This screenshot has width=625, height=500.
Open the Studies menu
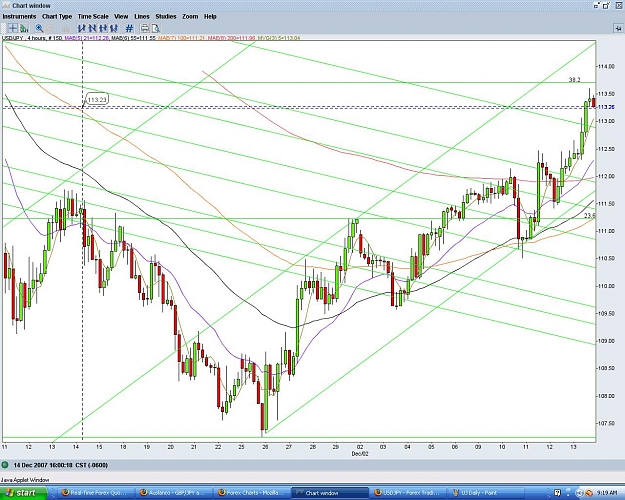click(x=166, y=16)
